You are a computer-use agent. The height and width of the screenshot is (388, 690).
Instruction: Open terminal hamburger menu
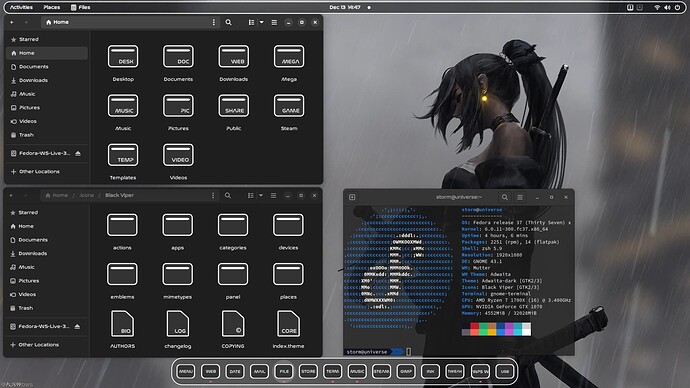(x=520, y=197)
